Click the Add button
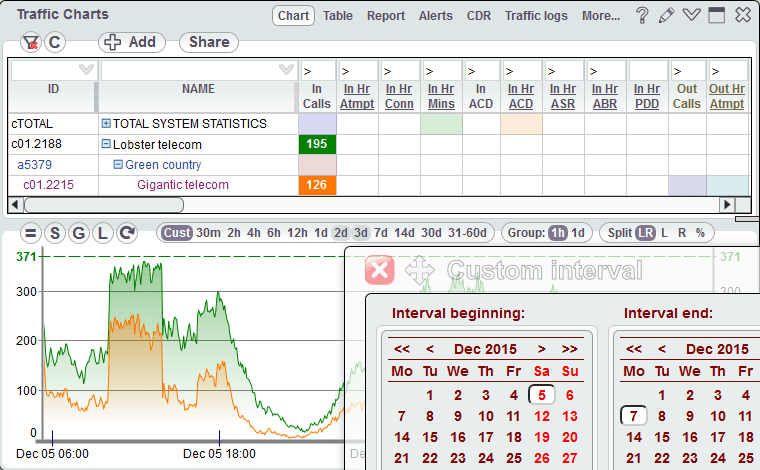The height and width of the screenshot is (470, 760). point(132,42)
